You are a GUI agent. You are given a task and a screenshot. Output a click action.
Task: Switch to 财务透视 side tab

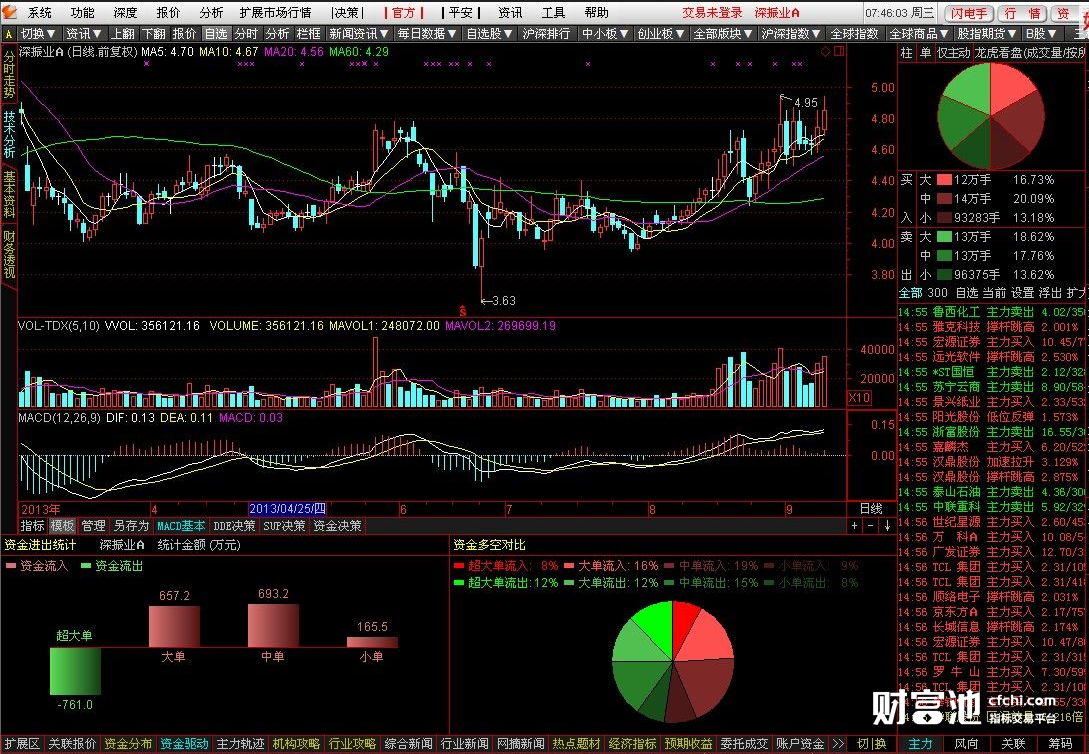click(9, 254)
